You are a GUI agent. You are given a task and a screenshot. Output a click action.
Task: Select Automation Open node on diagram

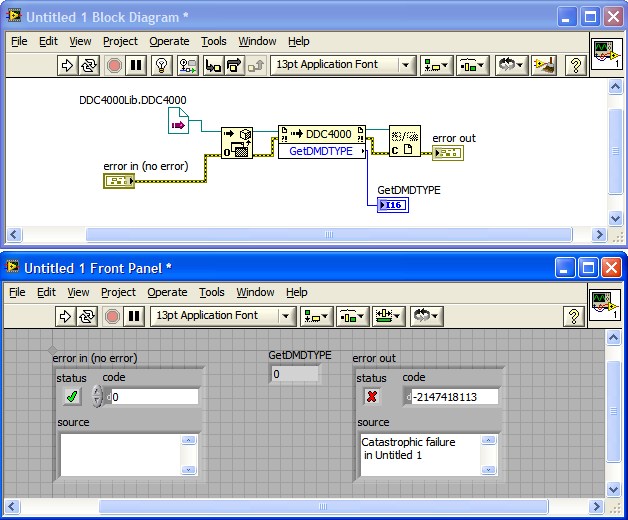(237, 143)
